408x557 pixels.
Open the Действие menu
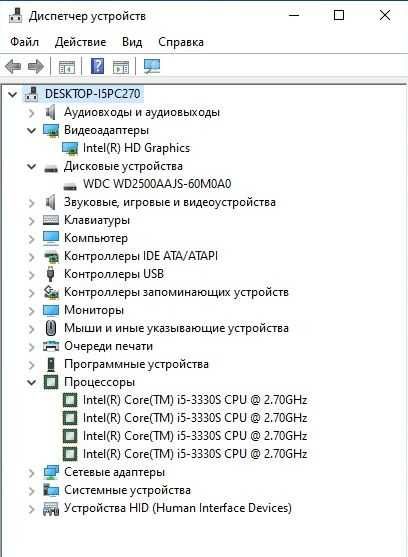[80, 42]
